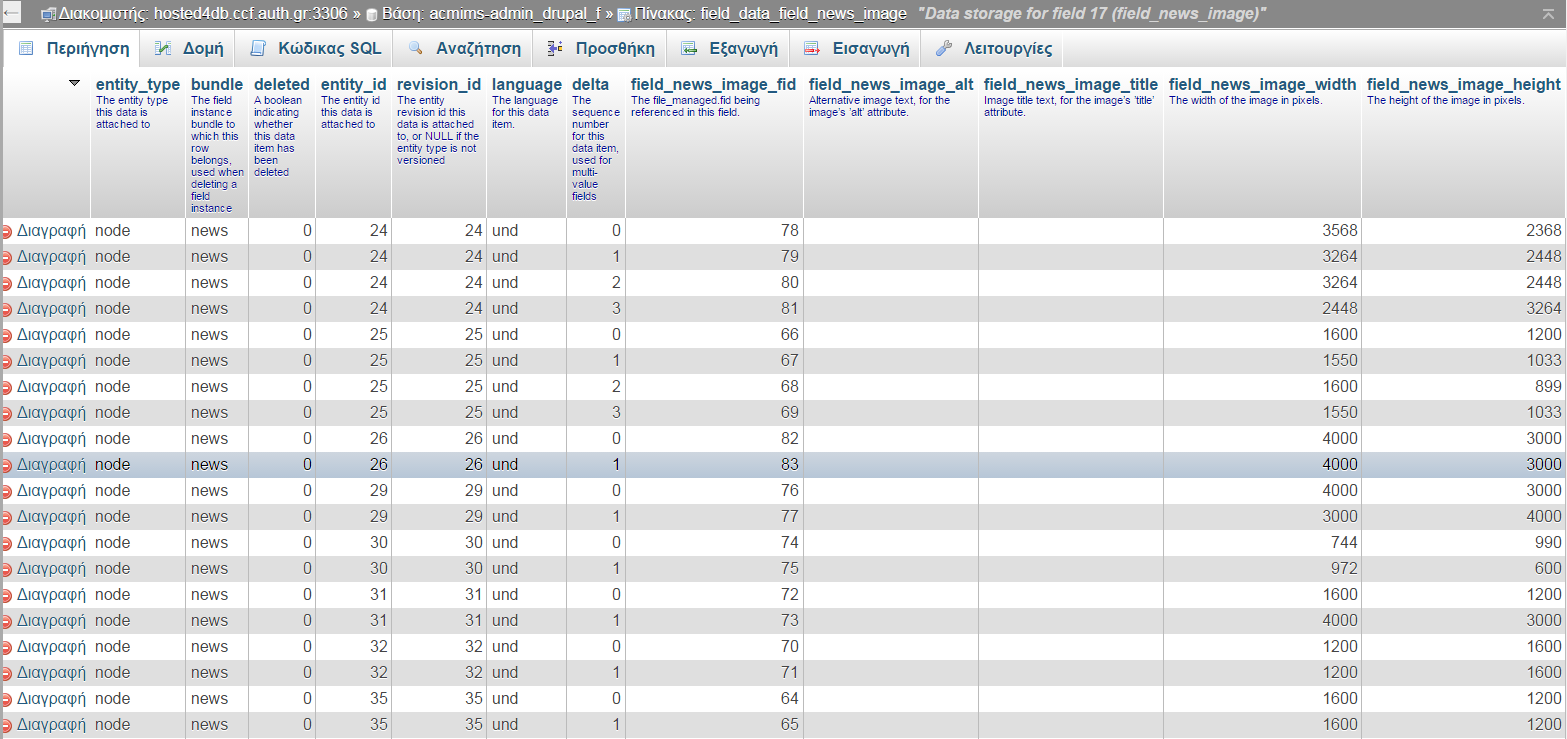Sort by deleted column header
This screenshot has height=739, width=1567.
click(x=282, y=84)
